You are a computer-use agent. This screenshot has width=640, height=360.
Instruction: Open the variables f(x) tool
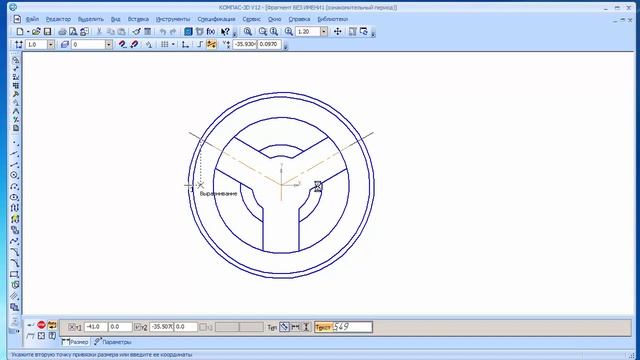(211, 31)
